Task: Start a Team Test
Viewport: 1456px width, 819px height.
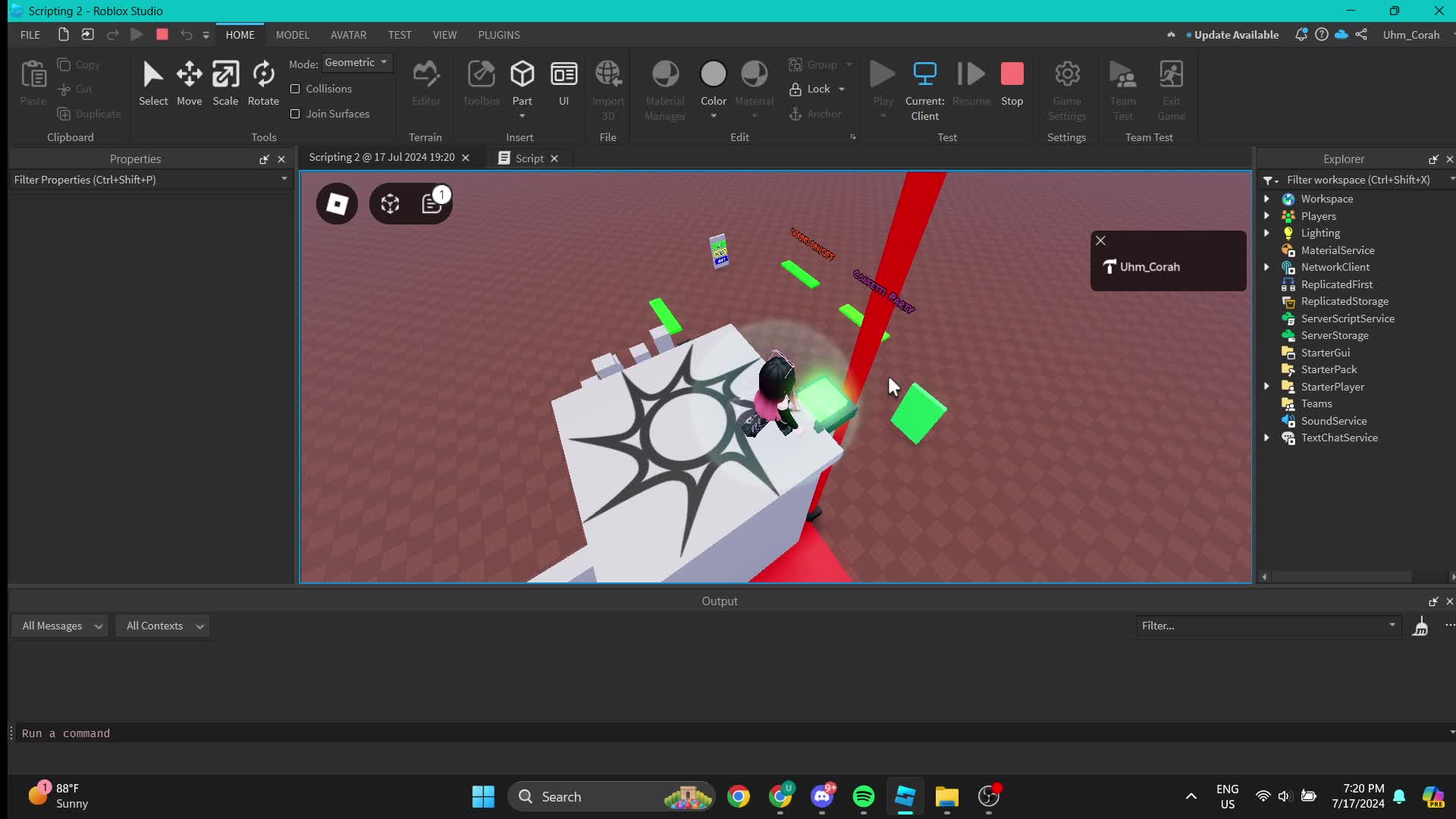Action: pos(1123,89)
